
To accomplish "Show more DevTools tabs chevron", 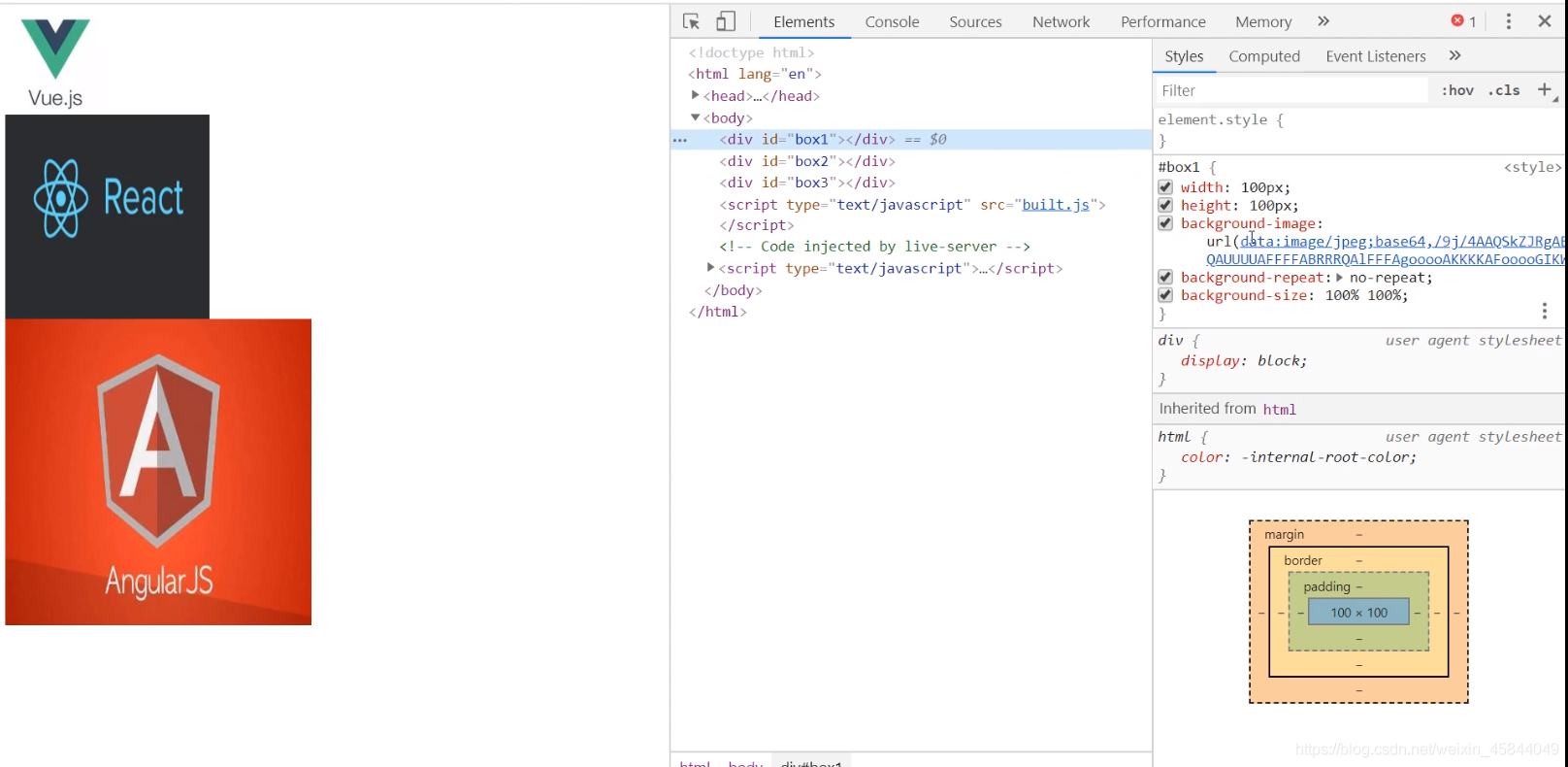I will point(1323,21).
